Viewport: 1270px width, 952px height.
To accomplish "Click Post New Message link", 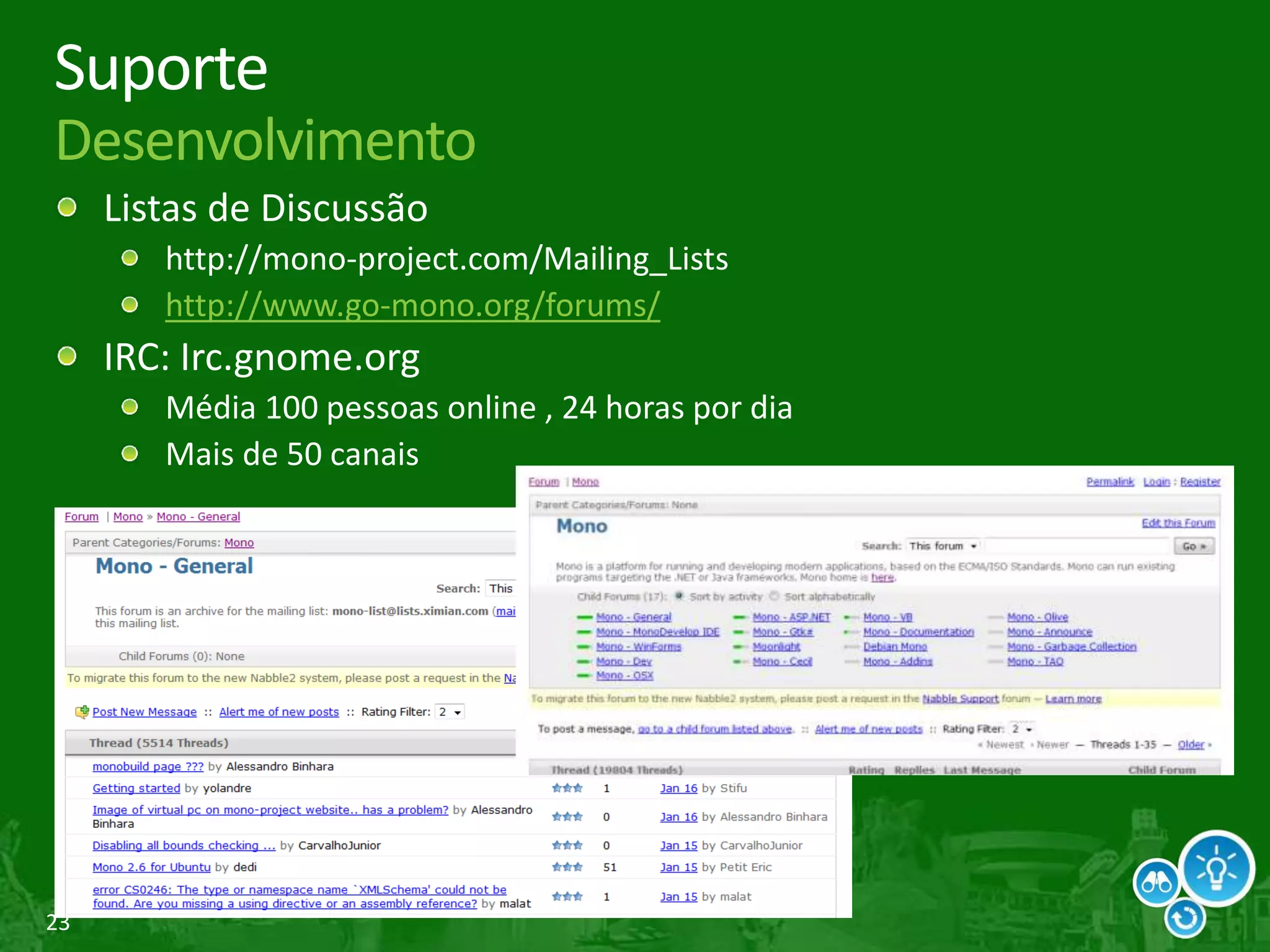I will coord(144,712).
